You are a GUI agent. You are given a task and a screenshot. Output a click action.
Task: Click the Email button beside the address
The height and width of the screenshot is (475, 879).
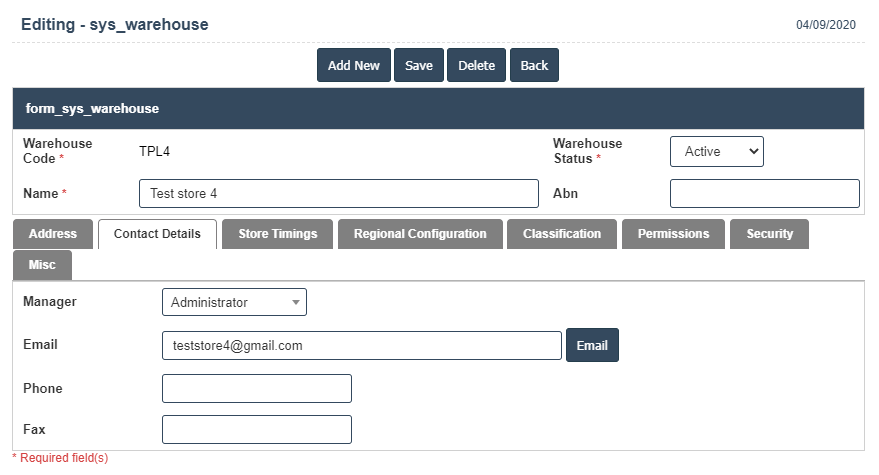pyautogui.click(x=592, y=345)
